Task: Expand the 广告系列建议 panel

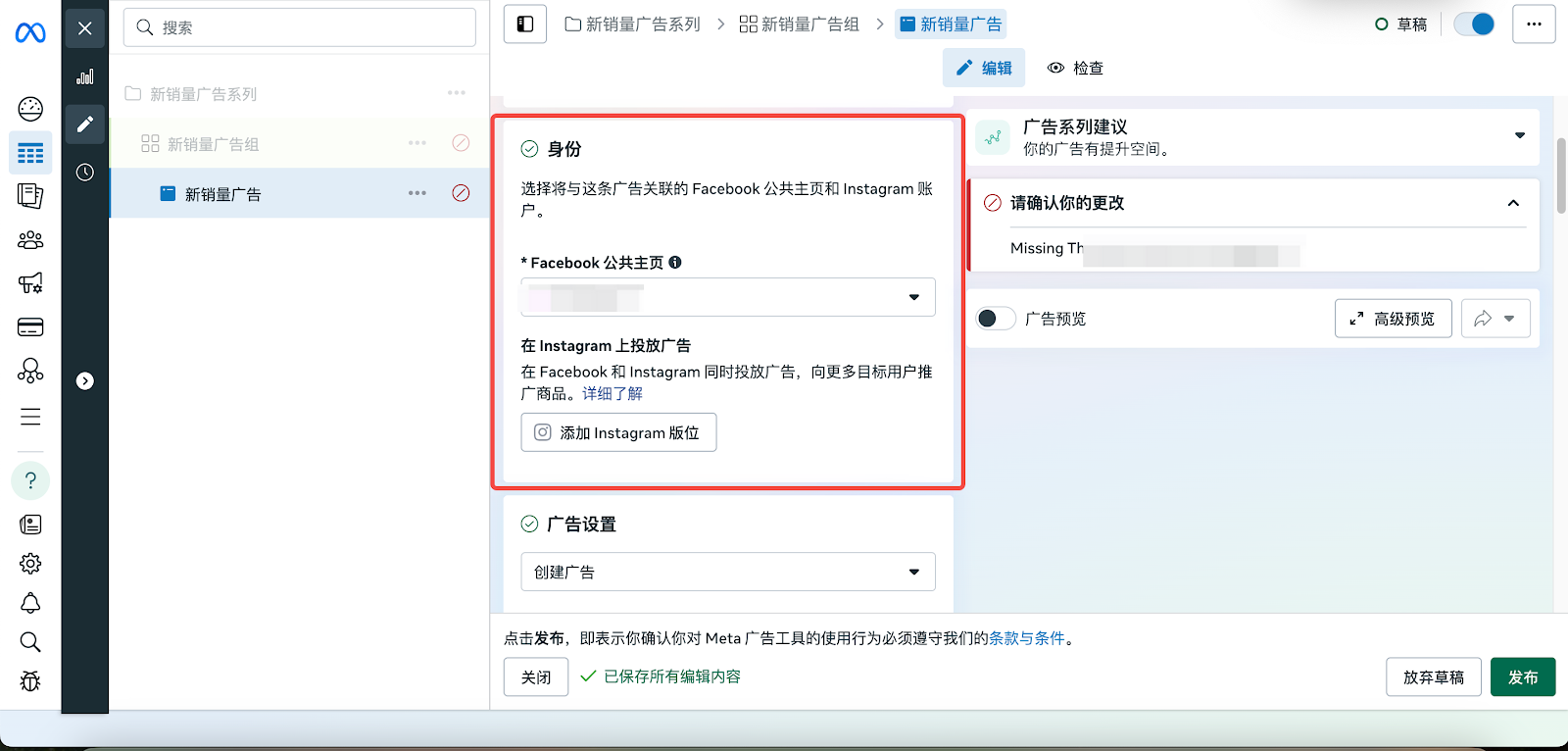Action: pyautogui.click(x=1520, y=135)
